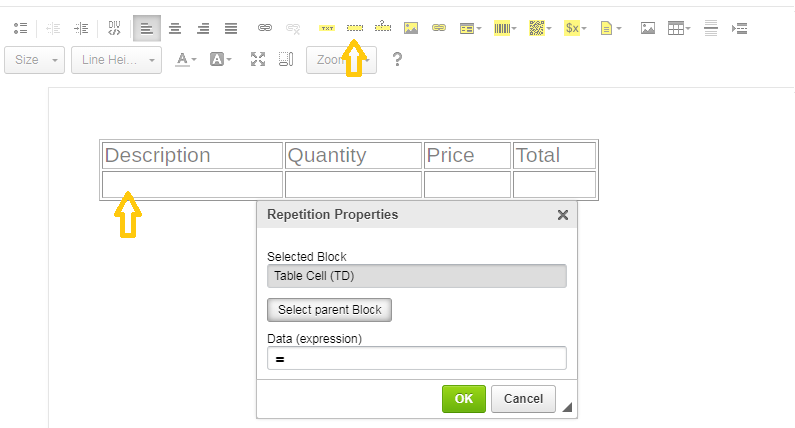Click the unlink icon
Screen dimensions: 795x428
(x=293, y=28)
